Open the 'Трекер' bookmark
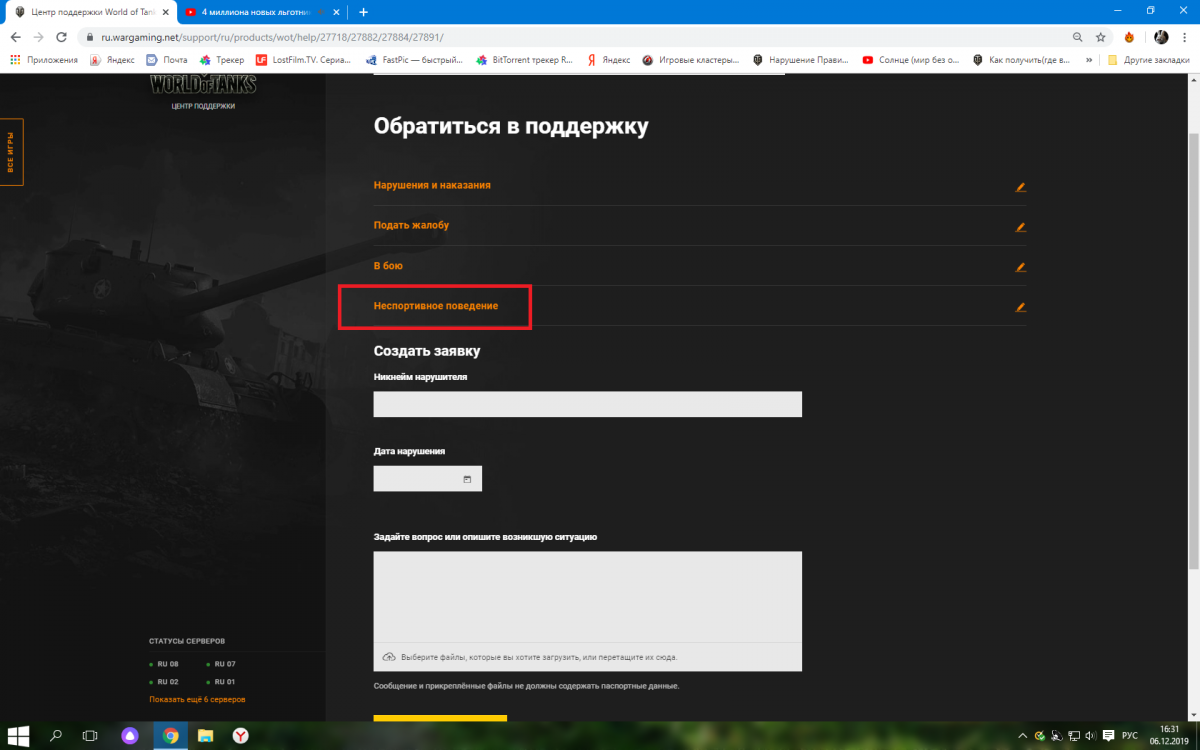The width and height of the screenshot is (1200, 750). [221, 60]
